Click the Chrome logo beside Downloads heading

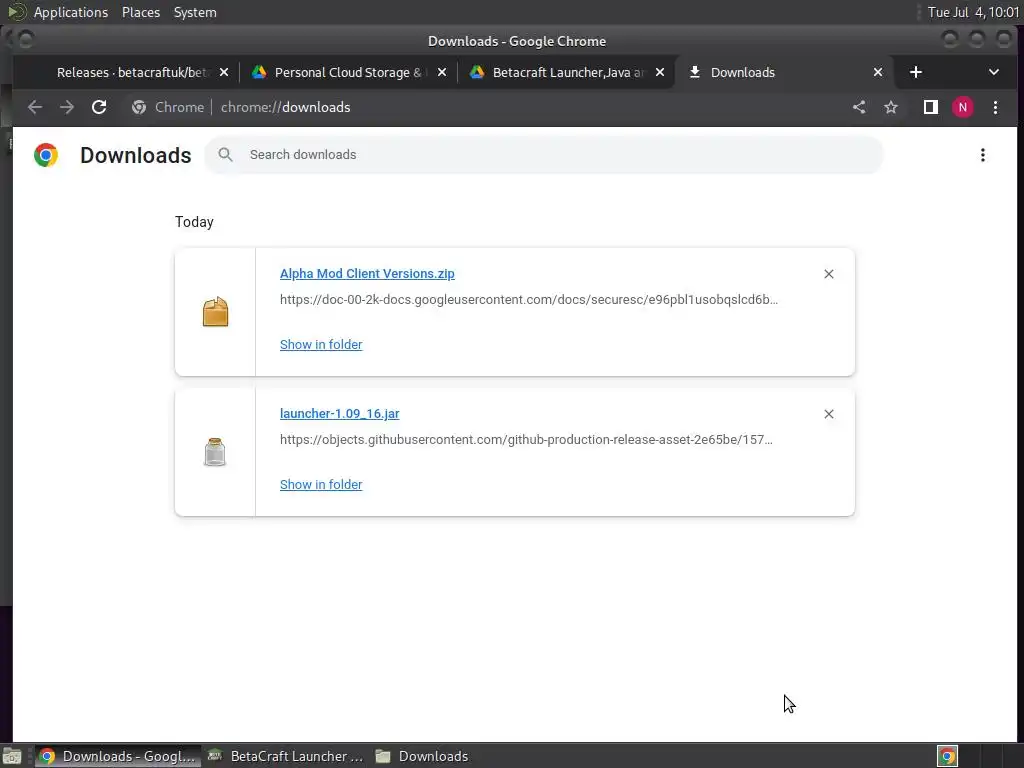[x=46, y=155]
